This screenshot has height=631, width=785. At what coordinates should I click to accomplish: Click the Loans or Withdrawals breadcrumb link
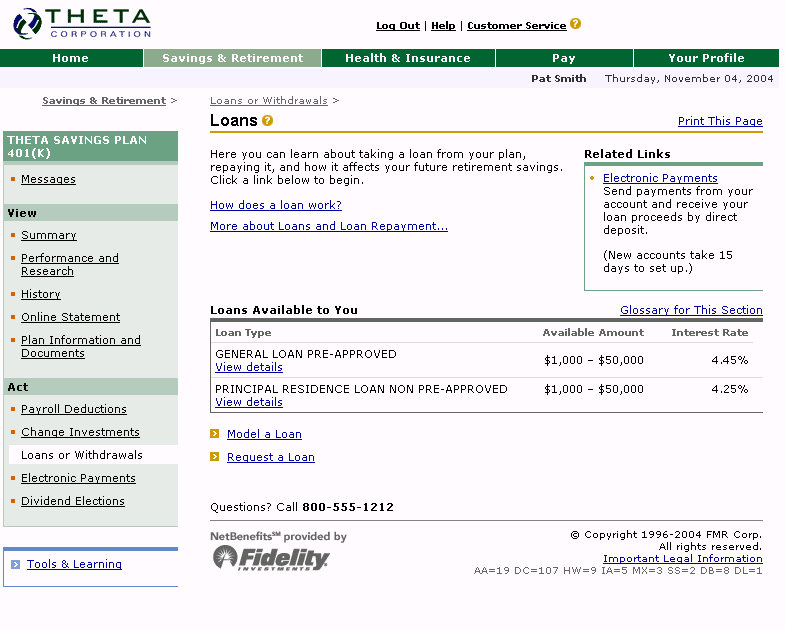pyautogui.click(x=269, y=101)
